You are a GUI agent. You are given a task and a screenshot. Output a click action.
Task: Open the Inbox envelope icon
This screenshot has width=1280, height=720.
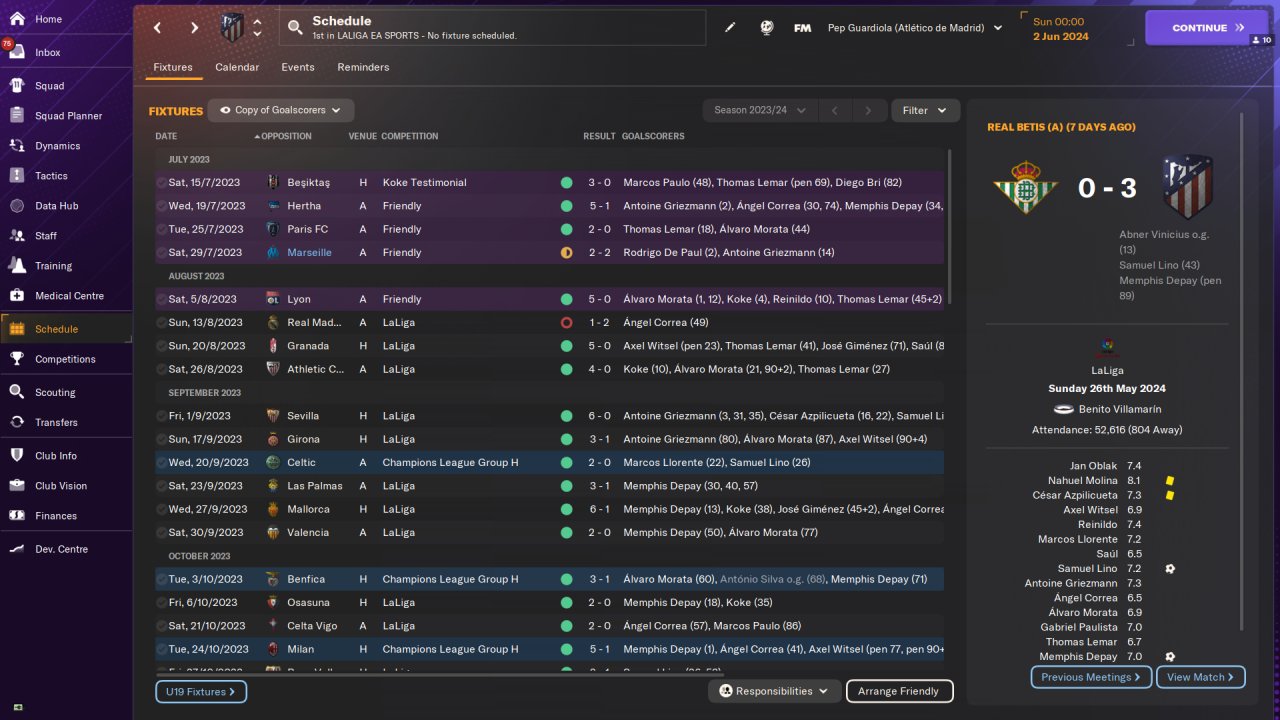click(x=17, y=52)
